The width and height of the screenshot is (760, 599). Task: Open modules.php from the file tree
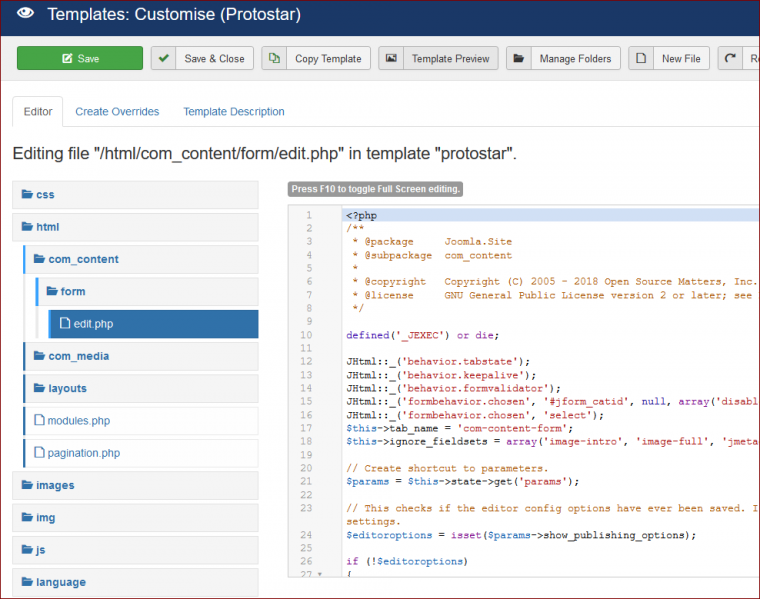pos(78,421)
